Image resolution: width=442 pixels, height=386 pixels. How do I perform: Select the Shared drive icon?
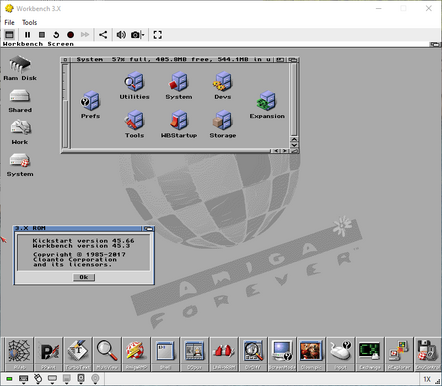pyautogui.click(x=20, y=101)
